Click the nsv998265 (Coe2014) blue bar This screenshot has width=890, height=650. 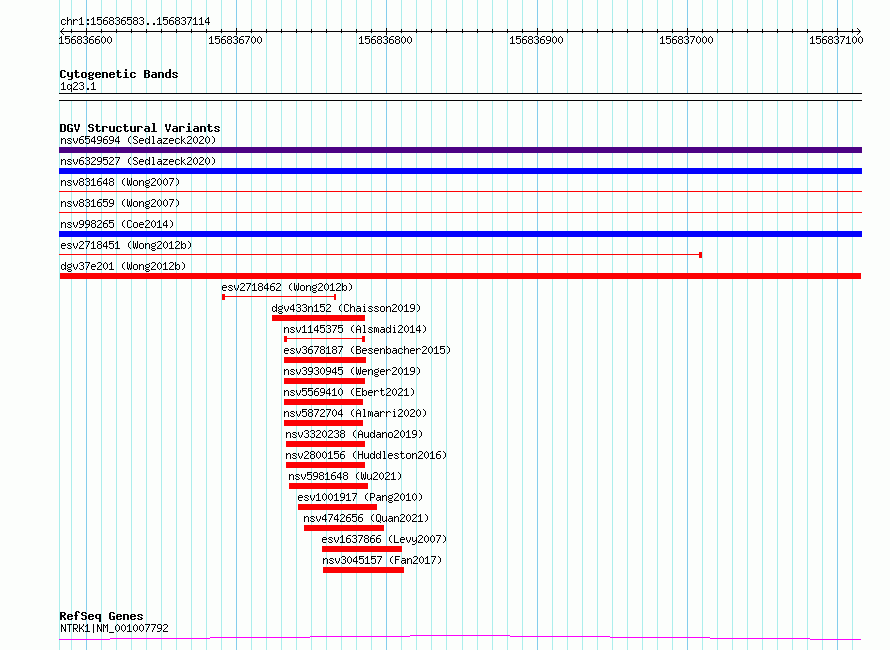point(460,234)
